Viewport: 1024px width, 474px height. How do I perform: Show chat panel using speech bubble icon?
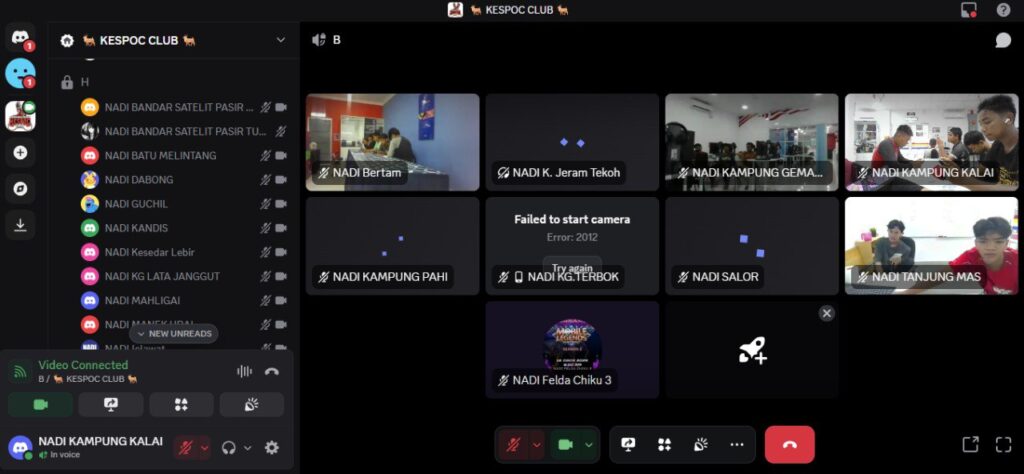coord(1003,40)
